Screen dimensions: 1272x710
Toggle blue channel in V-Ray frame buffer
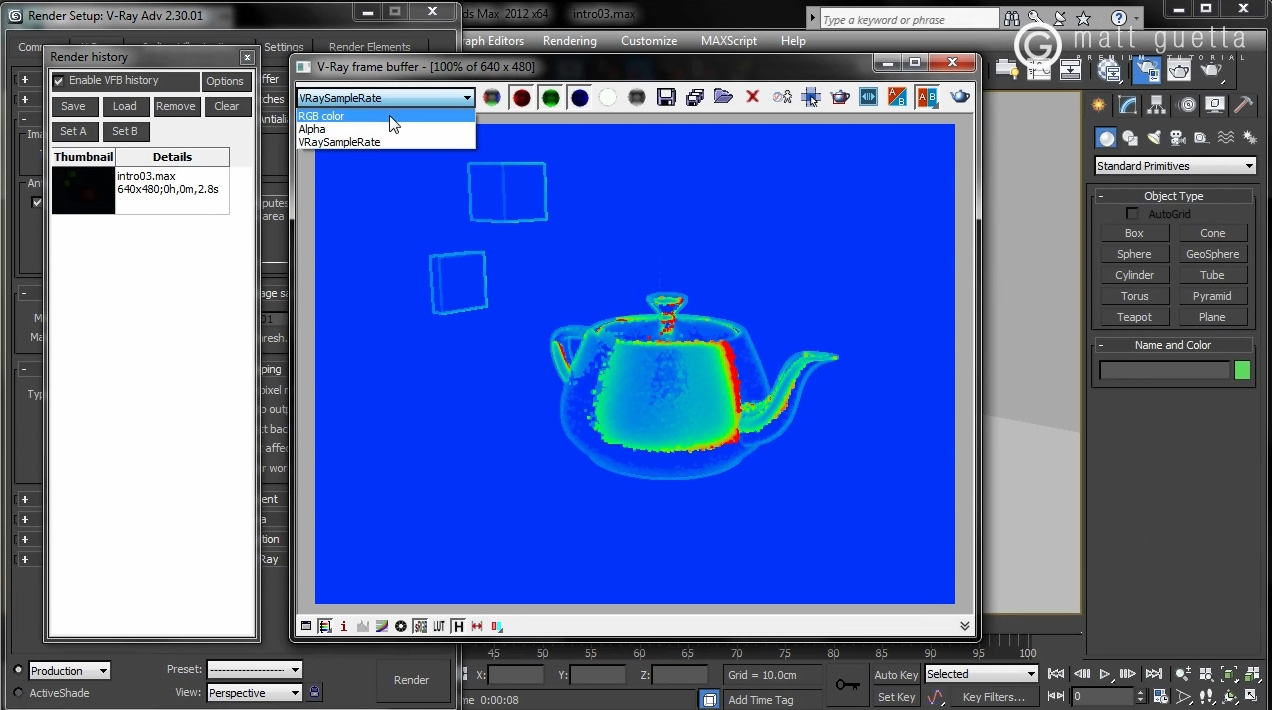[579, 97]
